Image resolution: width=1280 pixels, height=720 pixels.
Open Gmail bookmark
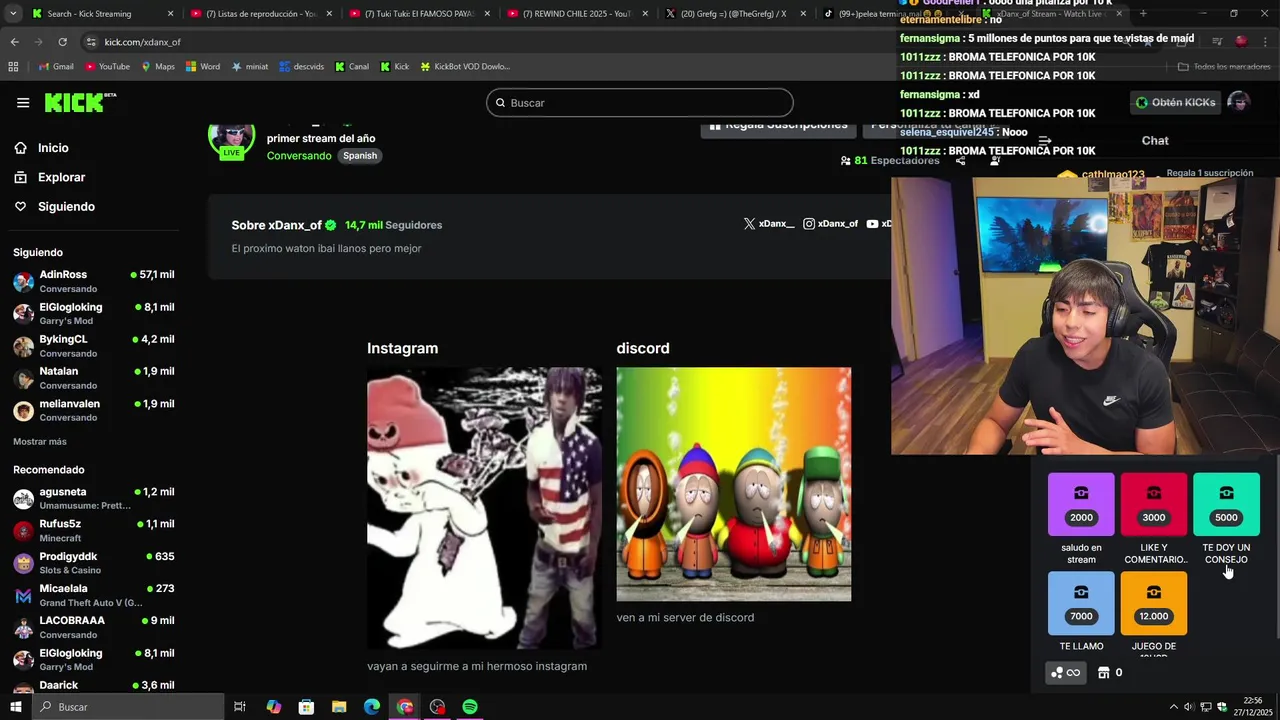pyautogui.click(x=56, y=67)
